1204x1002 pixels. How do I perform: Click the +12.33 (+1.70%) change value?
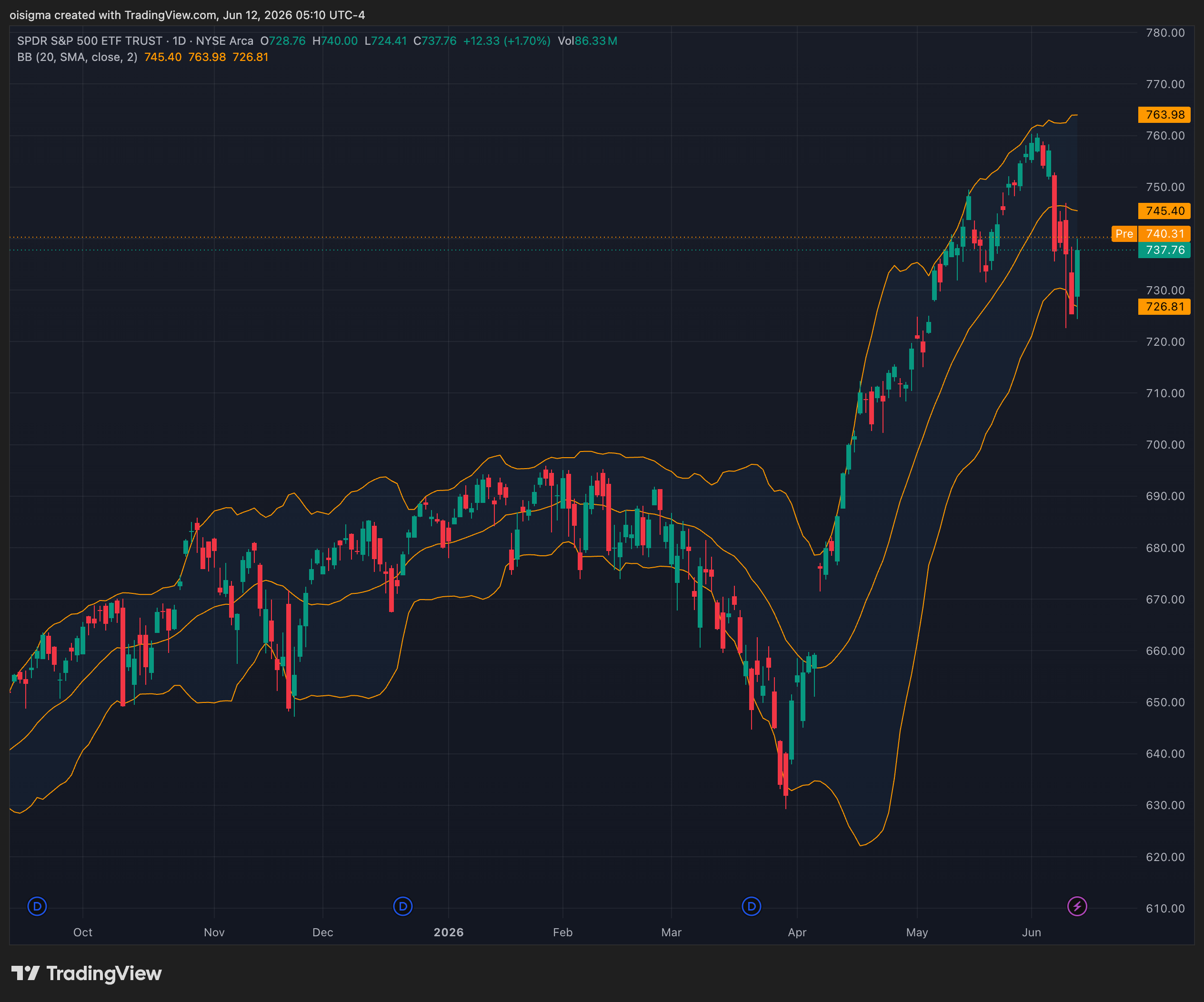(507, 40)
